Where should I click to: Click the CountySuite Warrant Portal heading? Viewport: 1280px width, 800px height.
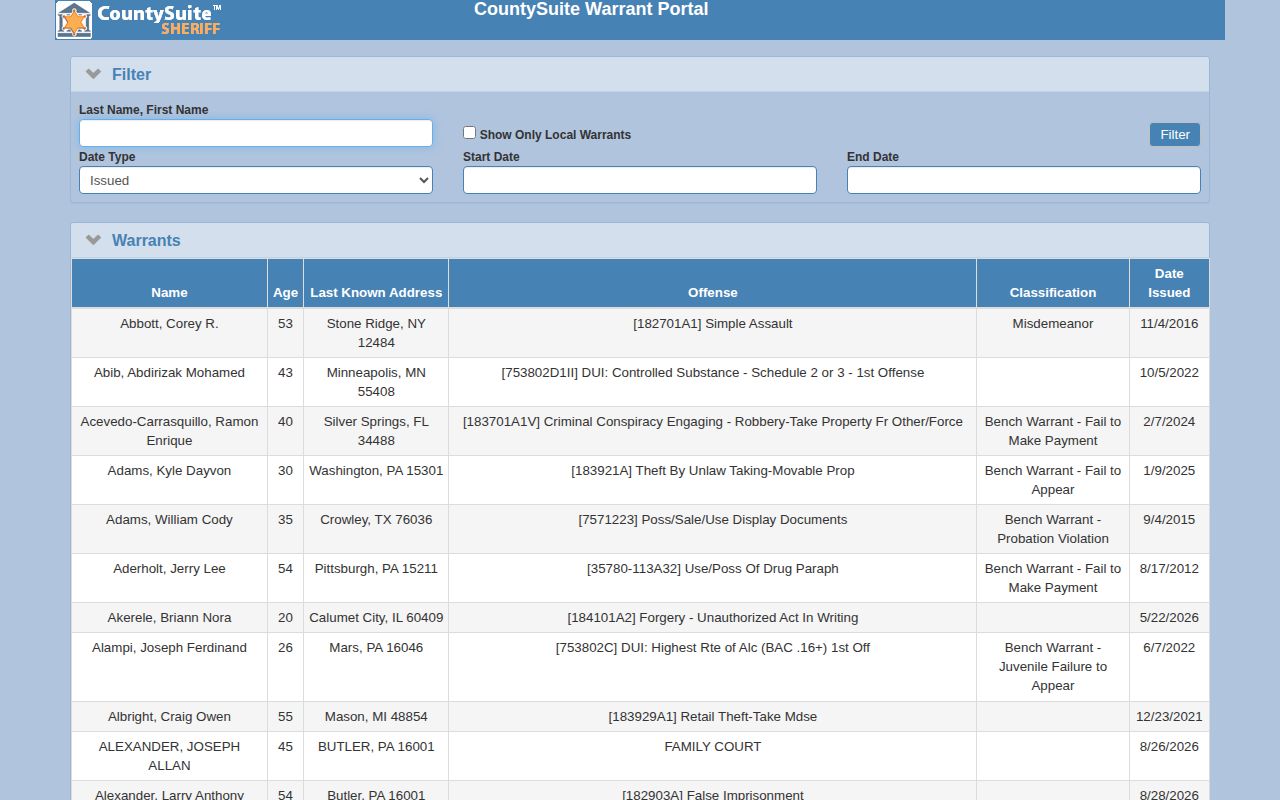[x=591, y=10]
